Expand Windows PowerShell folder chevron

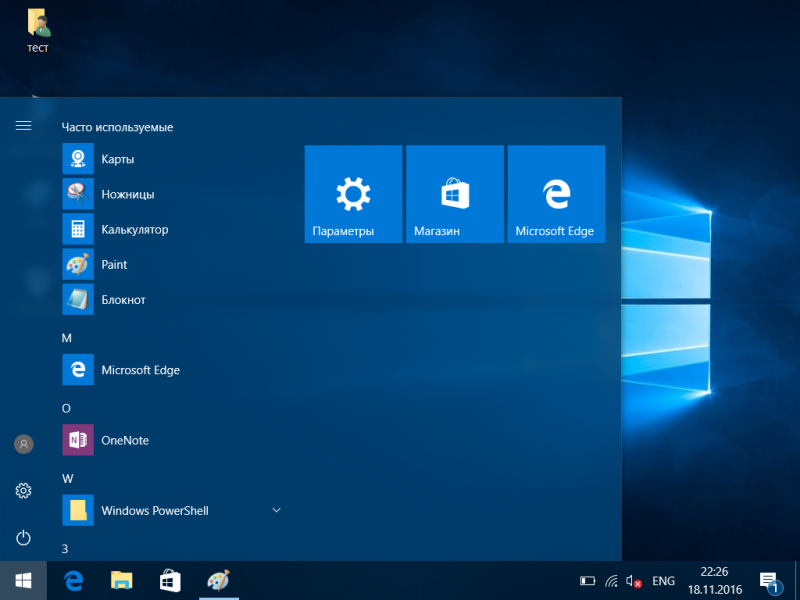[277, 510]
